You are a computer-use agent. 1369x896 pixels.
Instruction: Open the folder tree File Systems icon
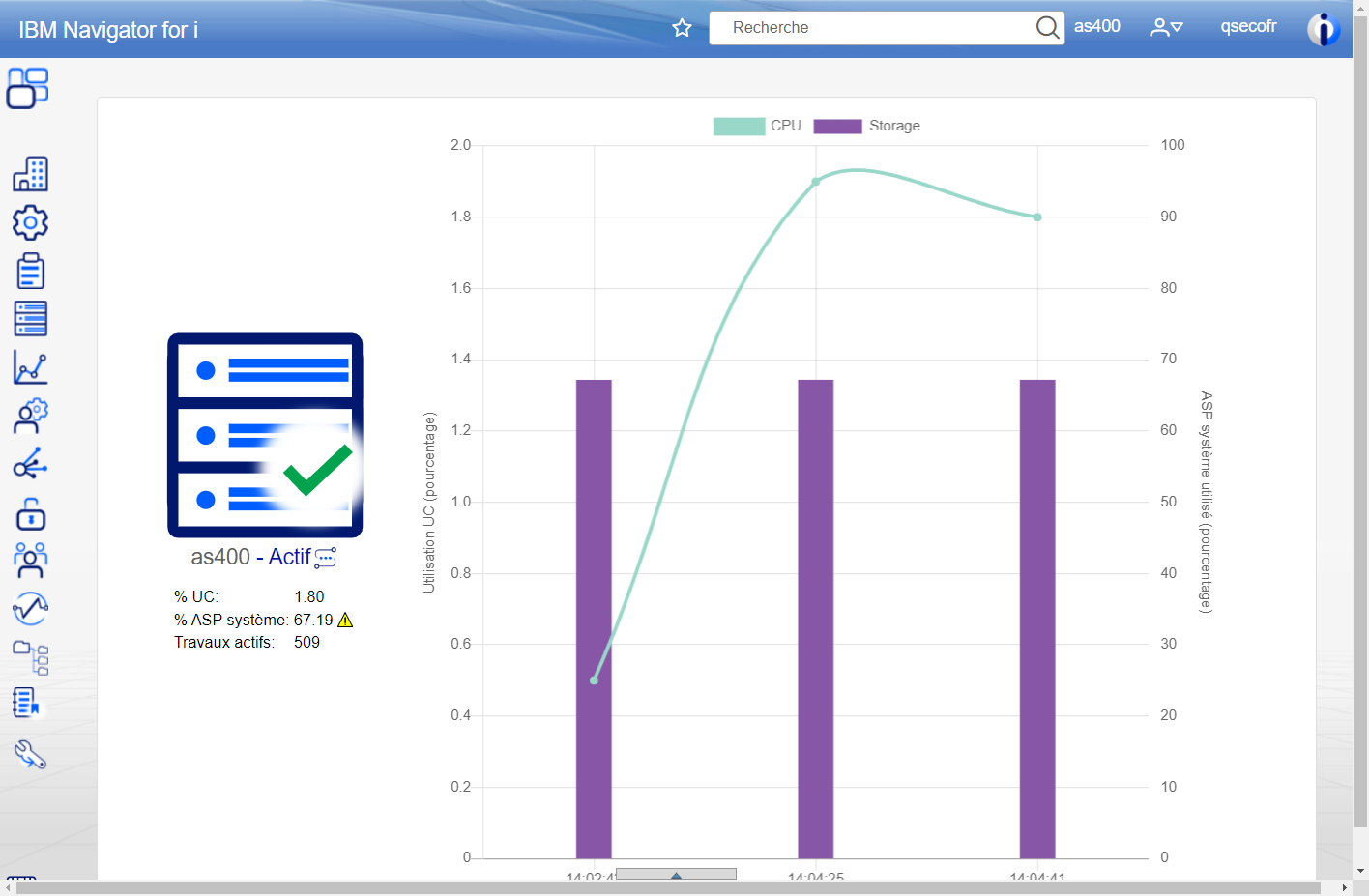pyautogui.click(x=30, y=657)
